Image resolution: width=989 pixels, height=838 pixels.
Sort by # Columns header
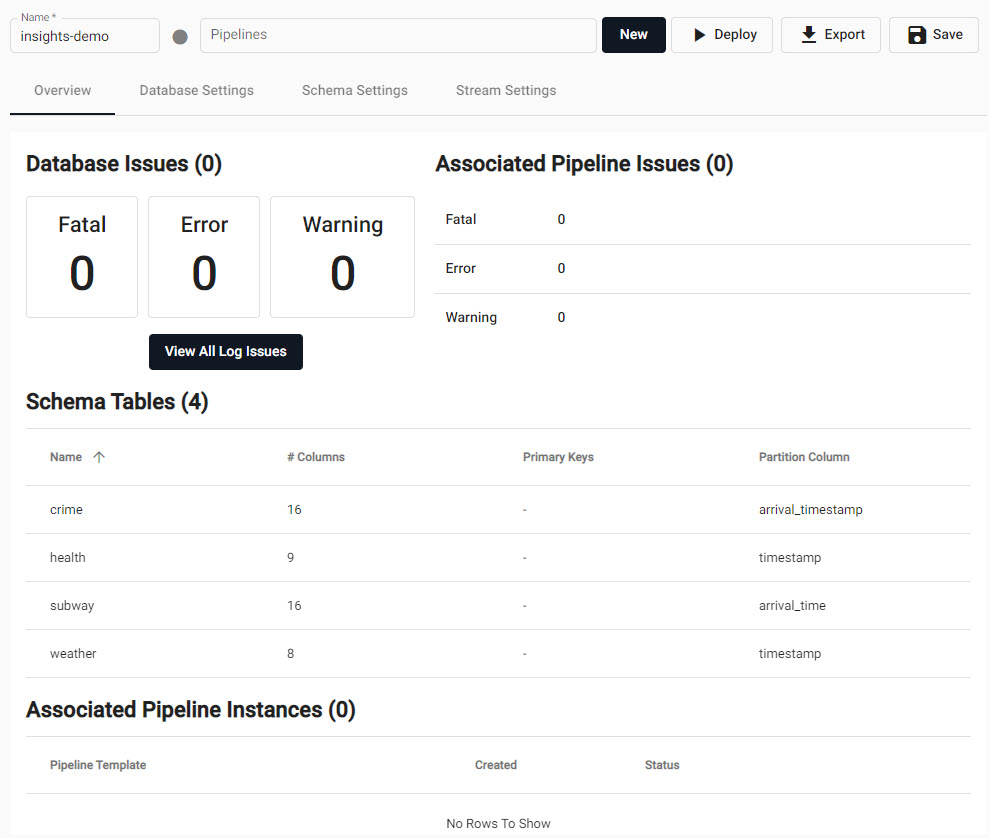[x=315, y=457]
